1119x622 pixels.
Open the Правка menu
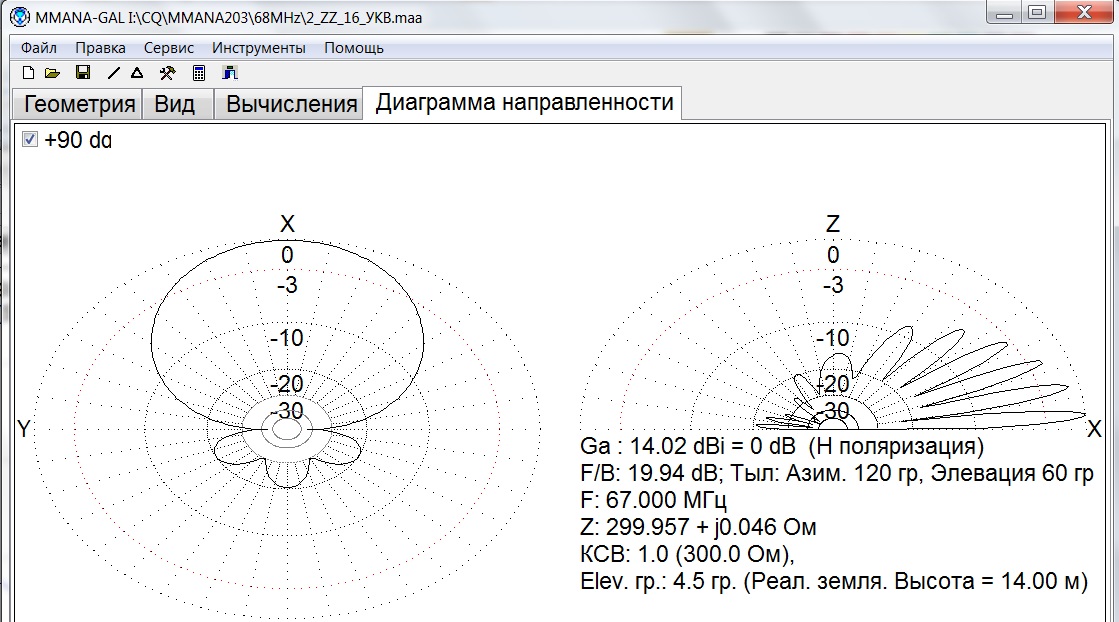(x=101, y=48)
